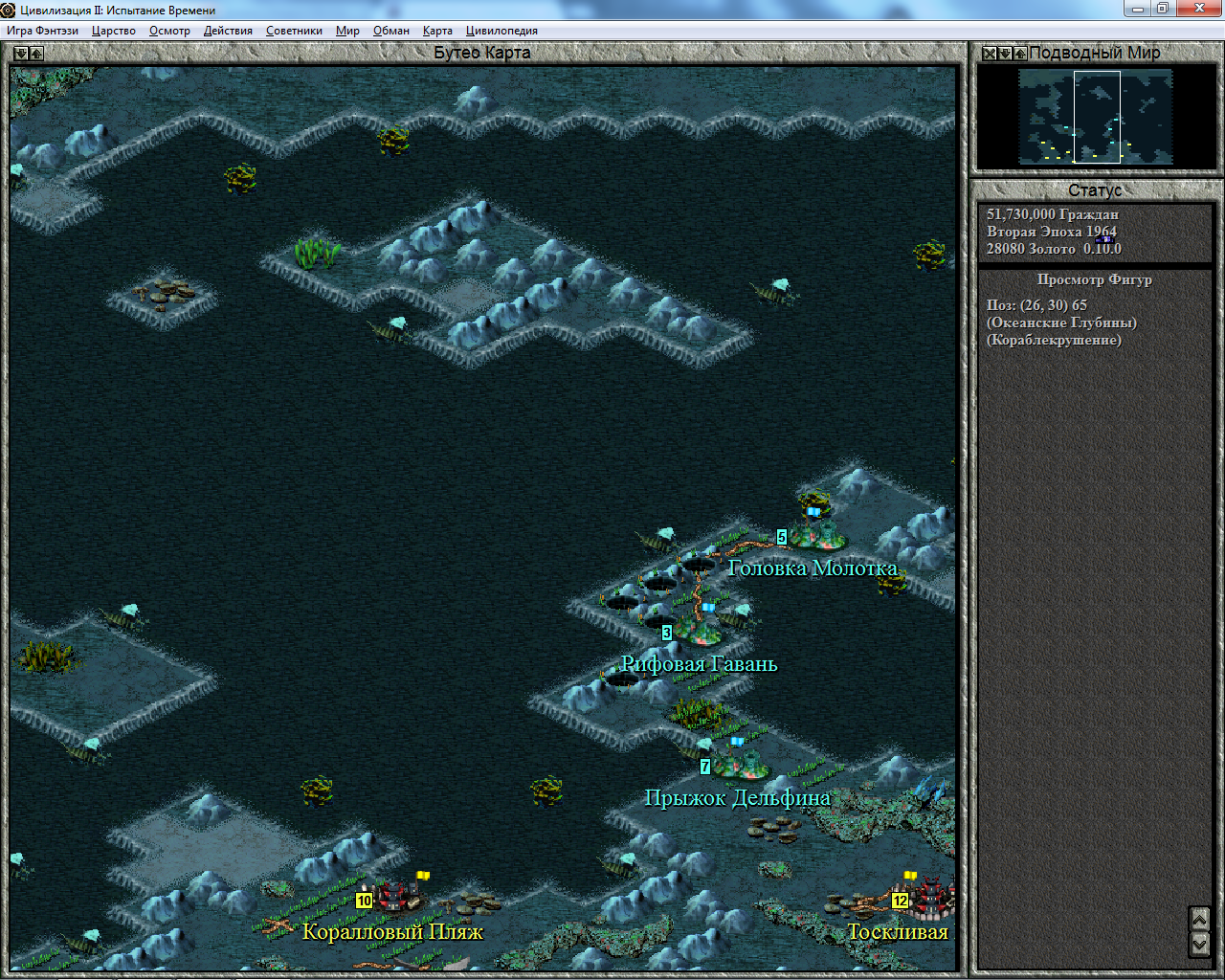Click the size 10 badge of Коралловый Пляж
The width and height of the screenshot is (1225, 980).
364,901
